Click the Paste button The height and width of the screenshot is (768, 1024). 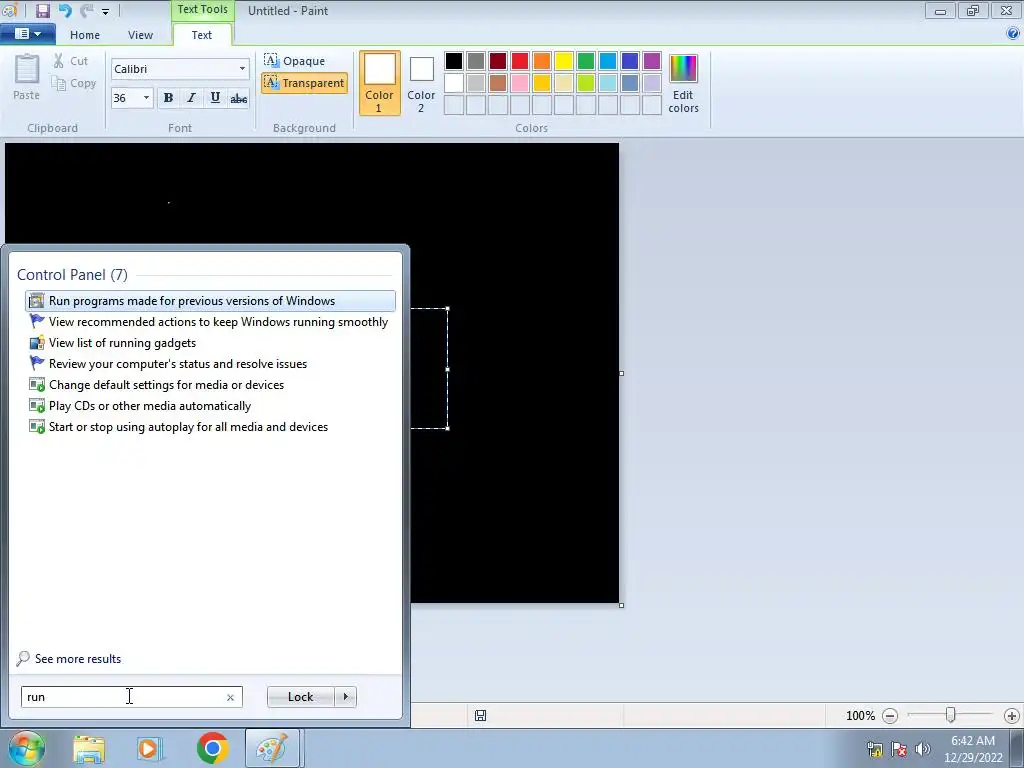pos(26,77)
